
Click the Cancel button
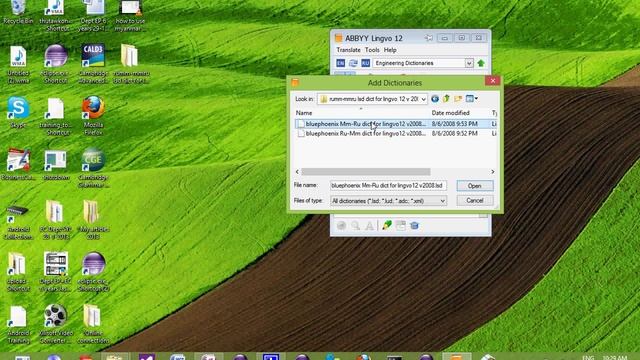point(475,200)
